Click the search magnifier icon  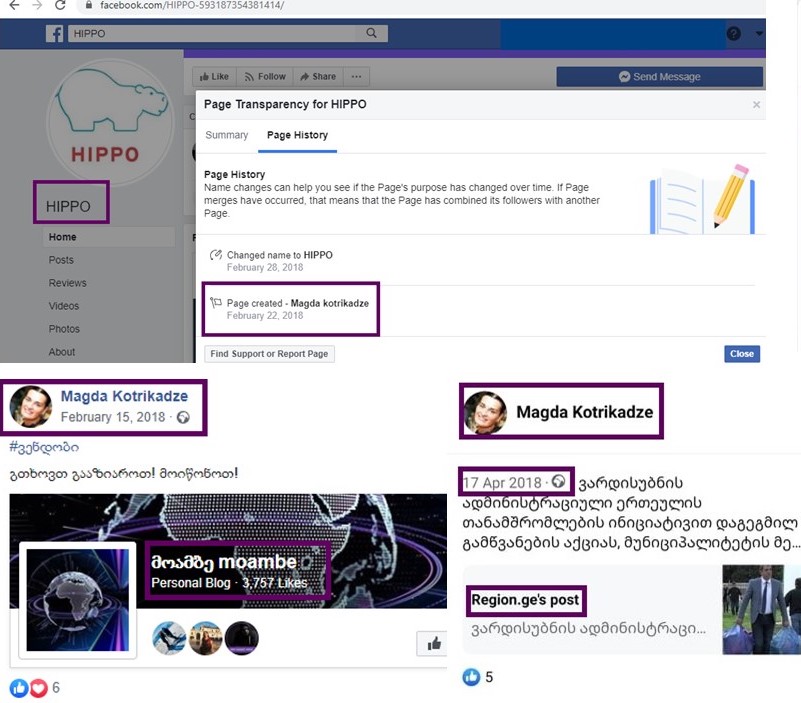[x=371, y=33]
